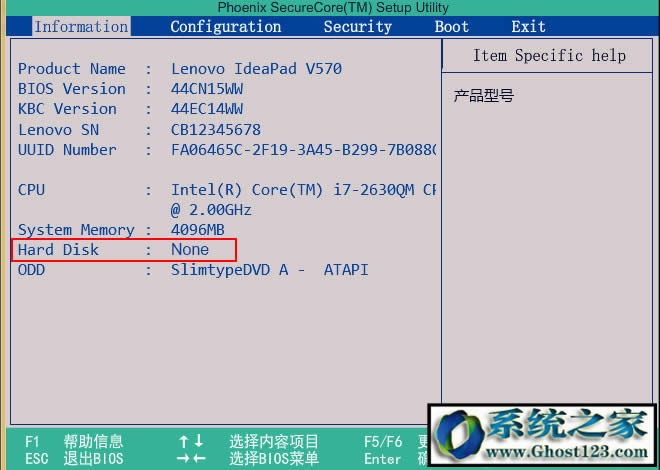The width and height of the screenshot is (660, 470).
Task: Click the UUID Number label
Action: click(67, 149)
